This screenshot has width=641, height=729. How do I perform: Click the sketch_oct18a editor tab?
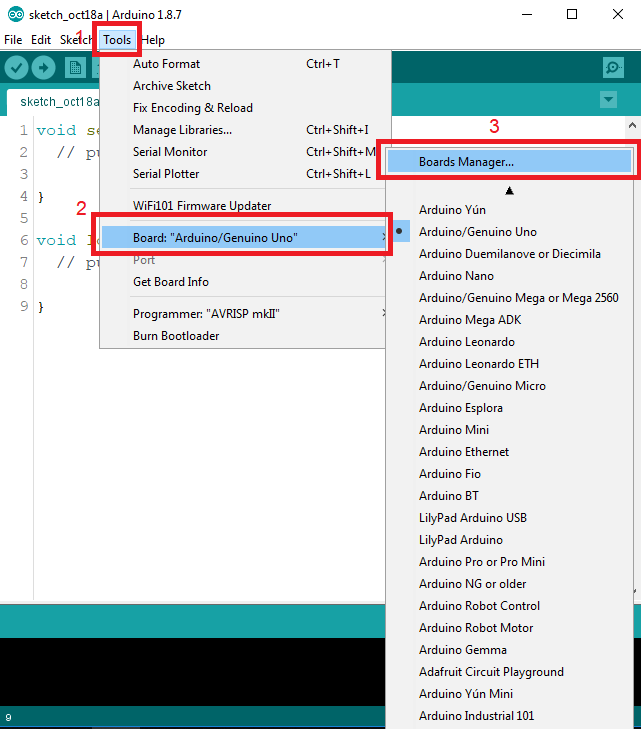coord(53,102)
